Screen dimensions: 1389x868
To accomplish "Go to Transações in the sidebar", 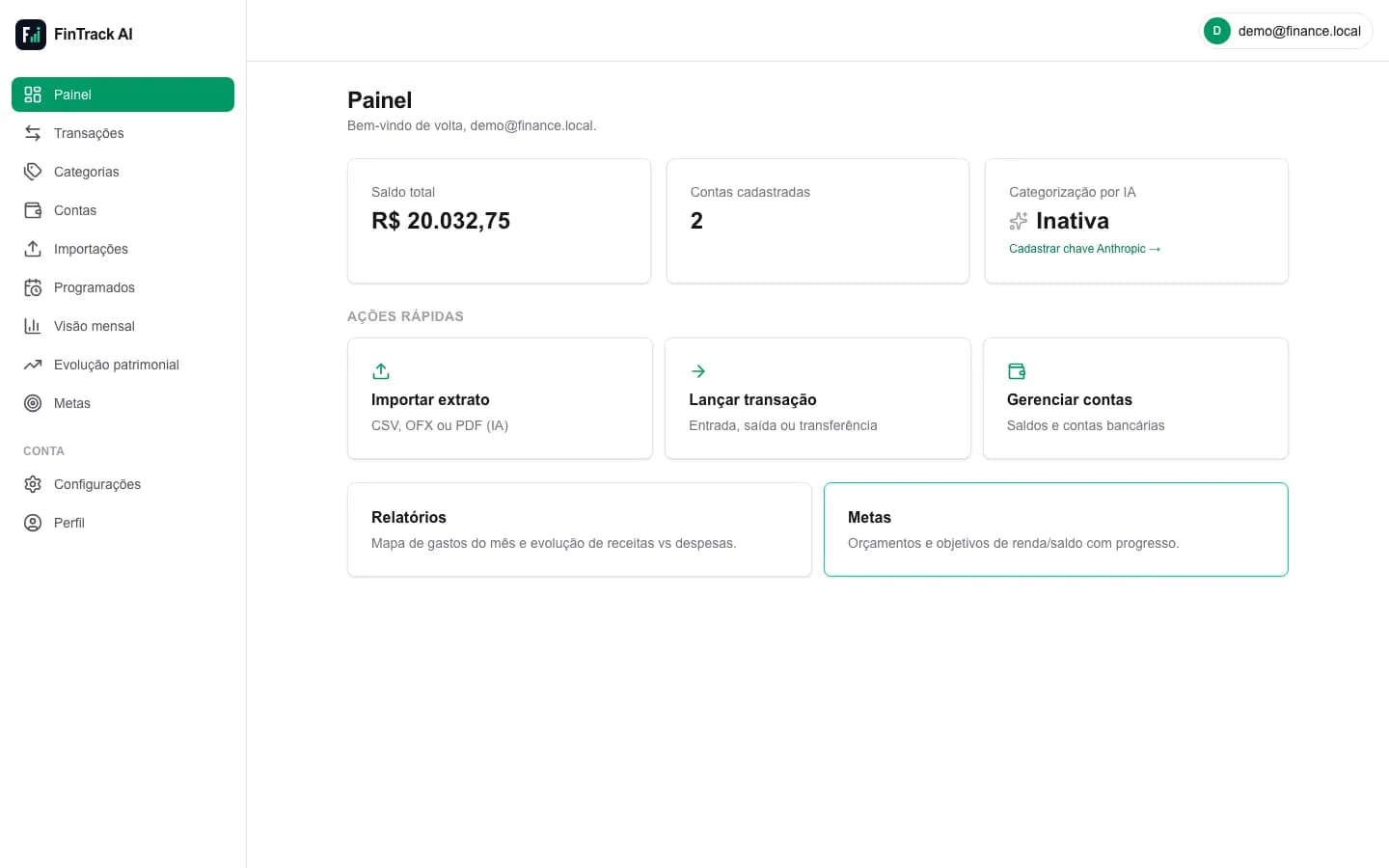I will tap(123, 133).
